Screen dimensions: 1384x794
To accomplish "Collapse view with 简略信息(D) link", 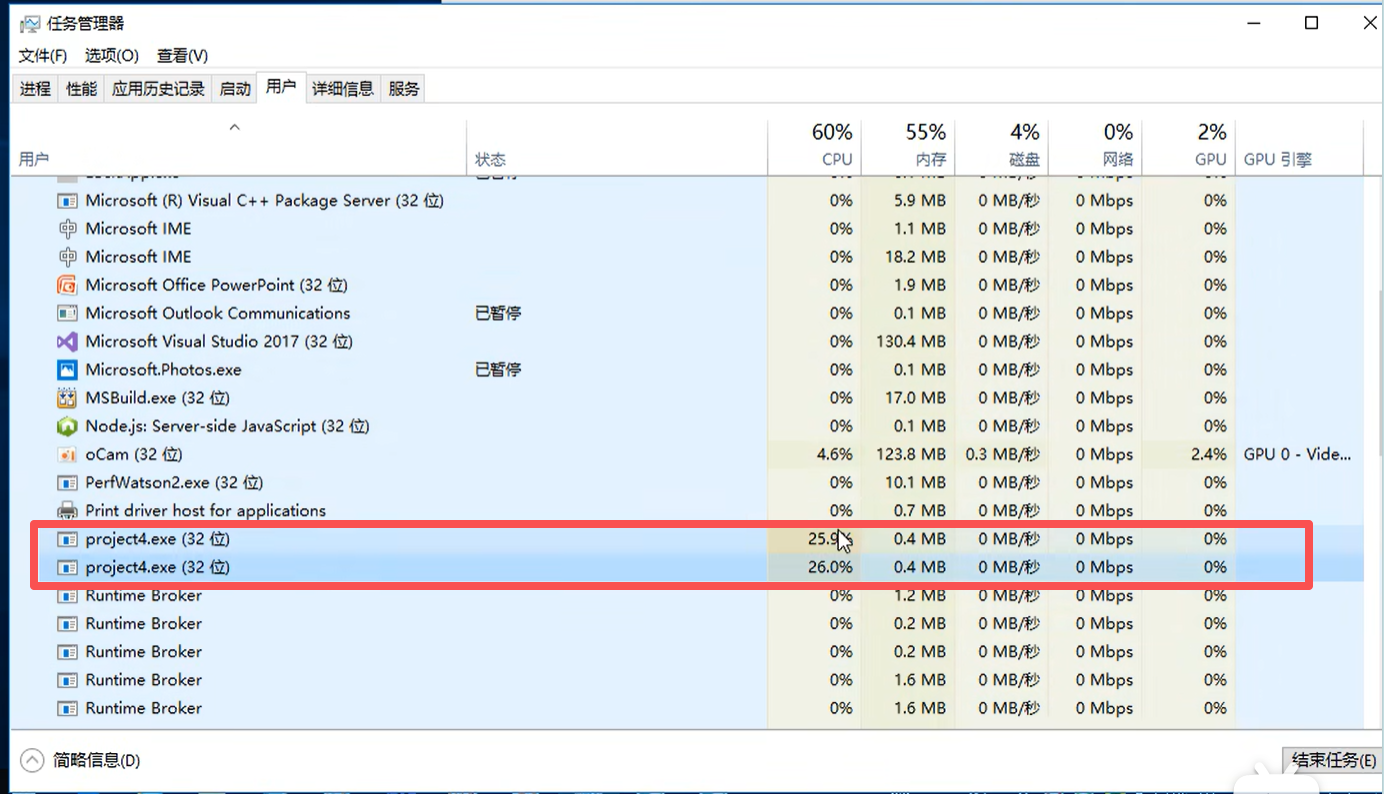I will coord(97,761).
